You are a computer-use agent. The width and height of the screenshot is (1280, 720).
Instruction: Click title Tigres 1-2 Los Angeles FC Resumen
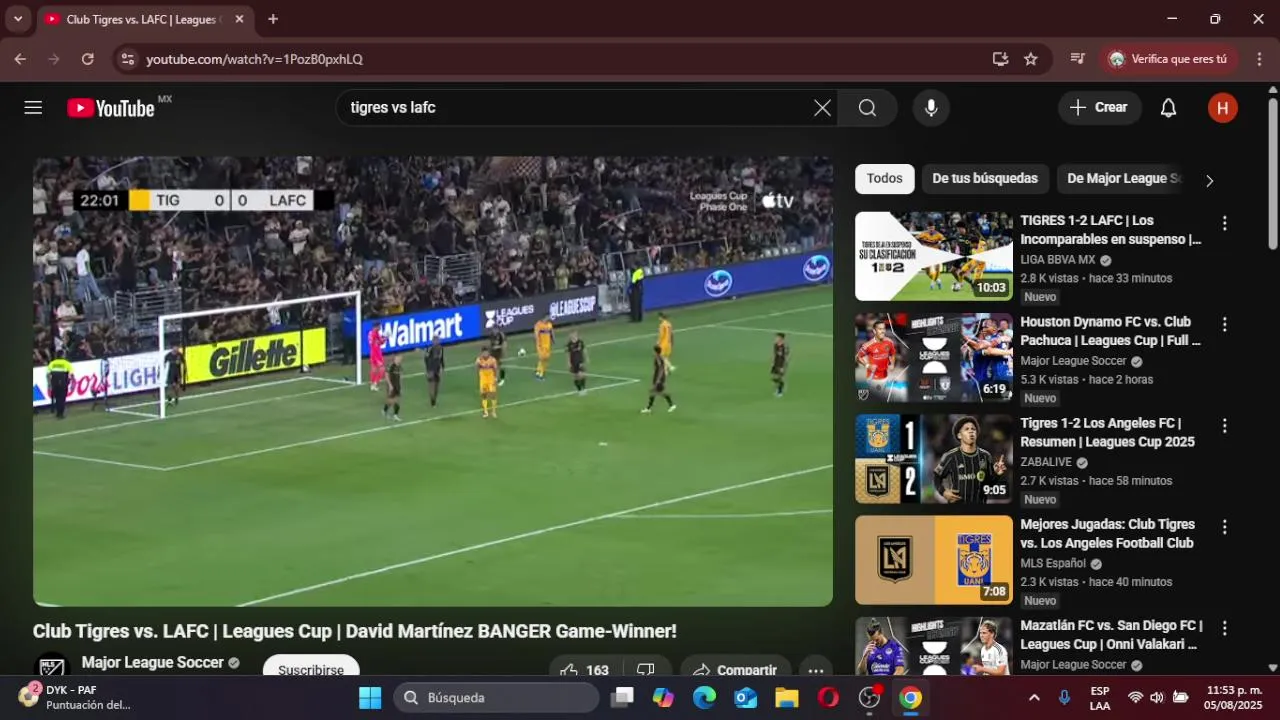[1107, 432]
